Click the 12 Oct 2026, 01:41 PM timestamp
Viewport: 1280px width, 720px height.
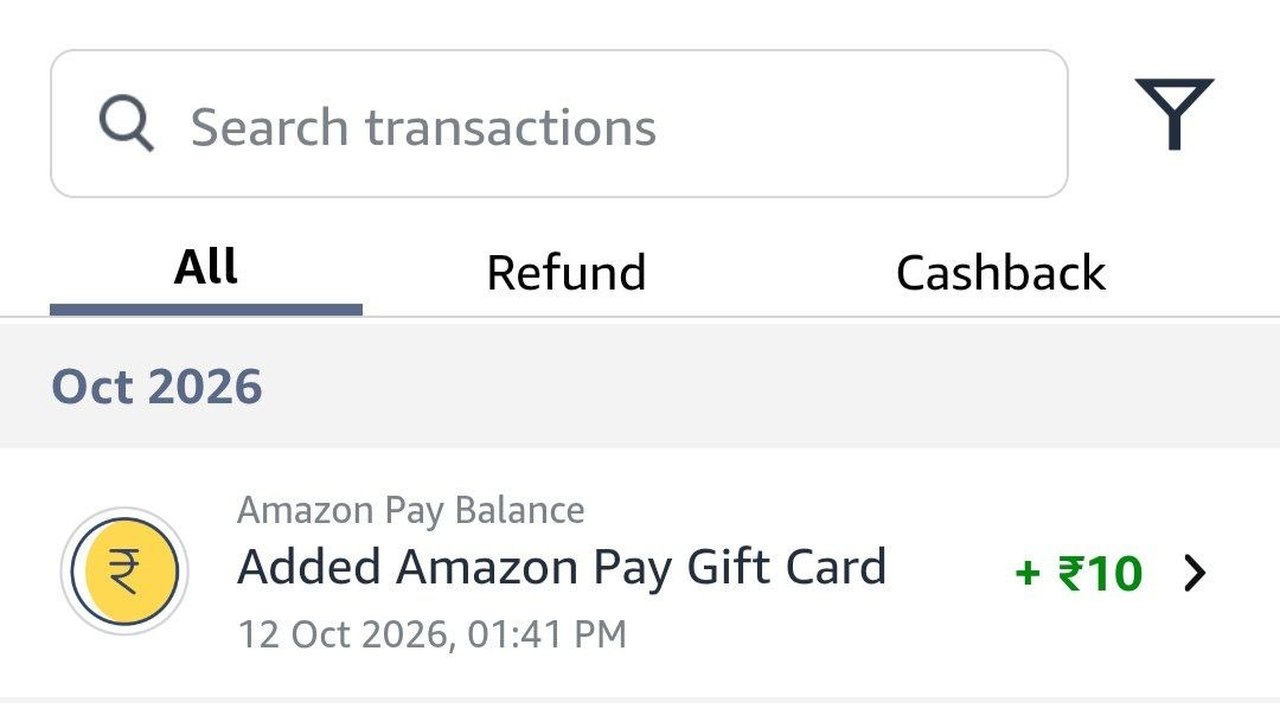pos(432,634)
